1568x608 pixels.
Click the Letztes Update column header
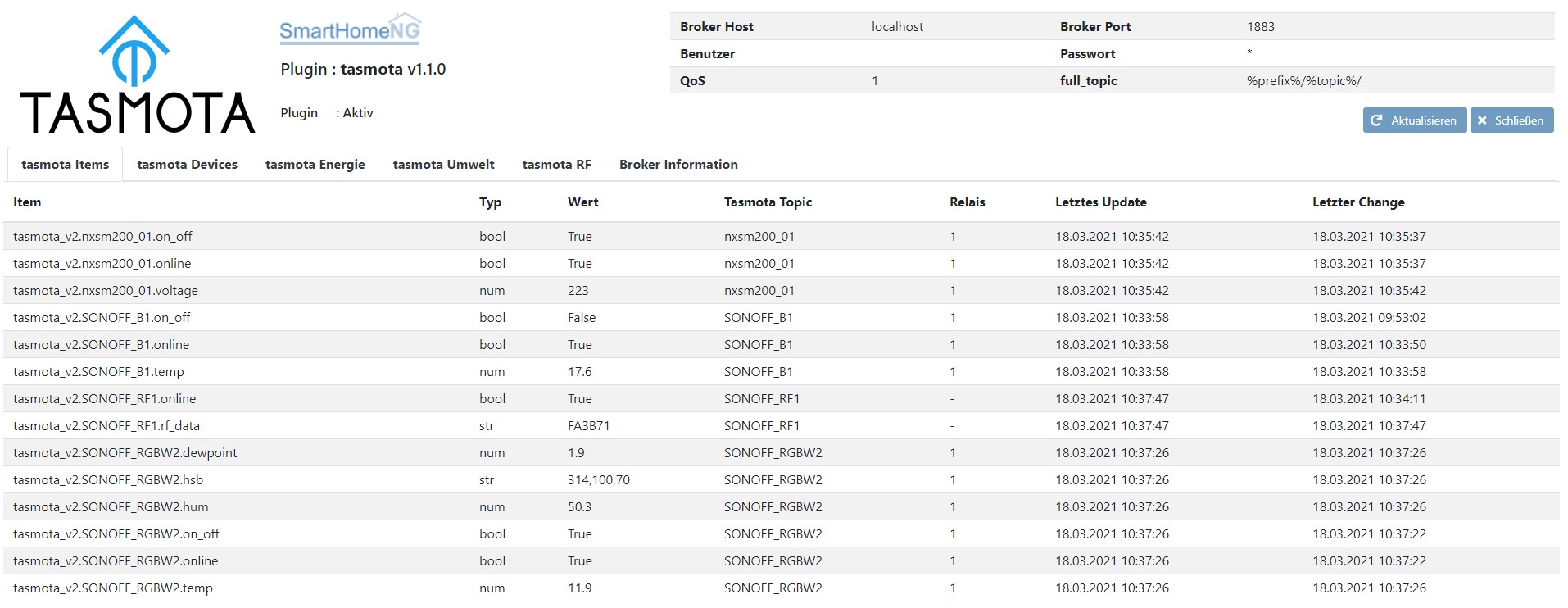pos(1101,202)
